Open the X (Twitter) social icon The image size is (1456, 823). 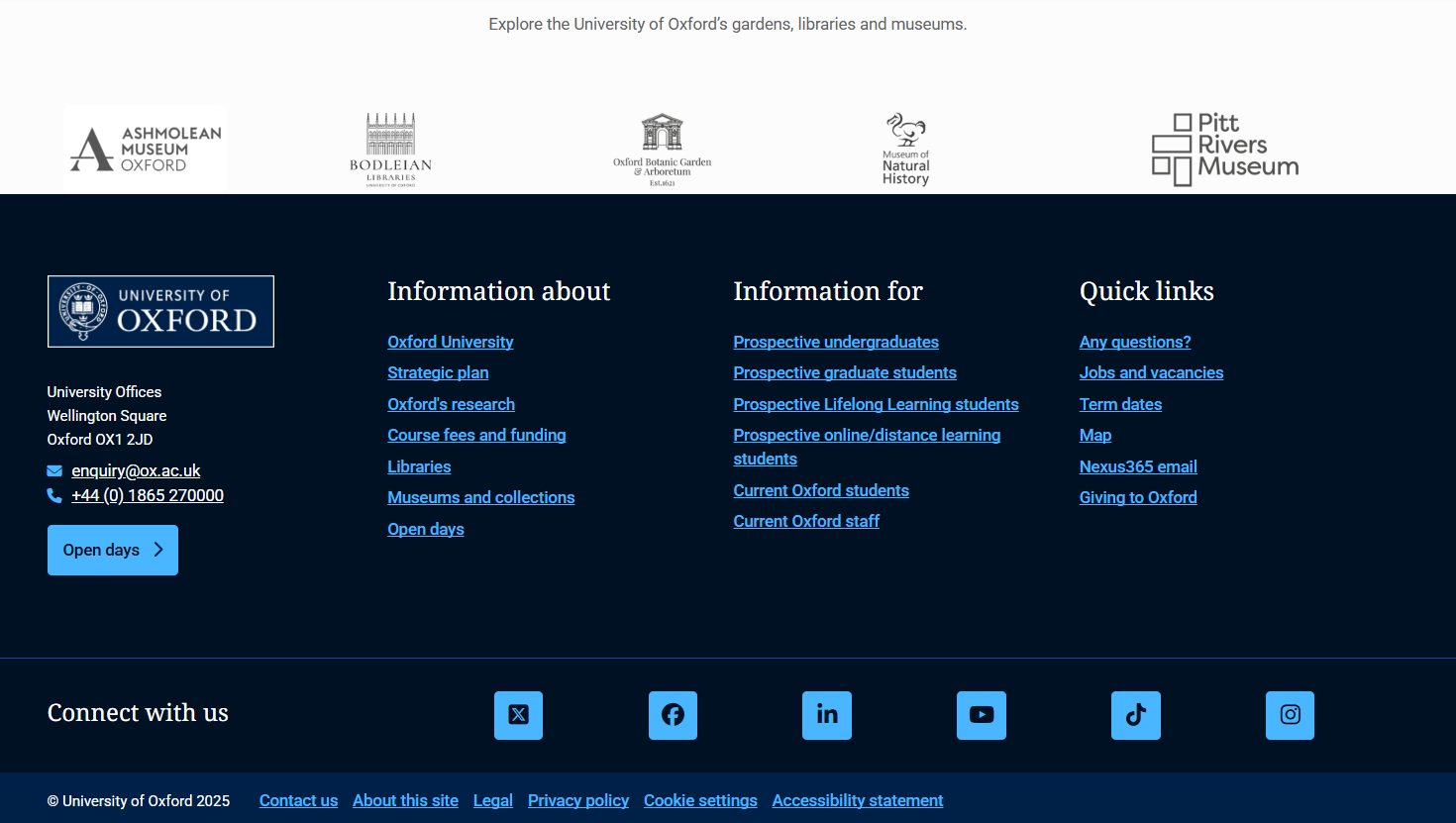[x=518, y=715]
